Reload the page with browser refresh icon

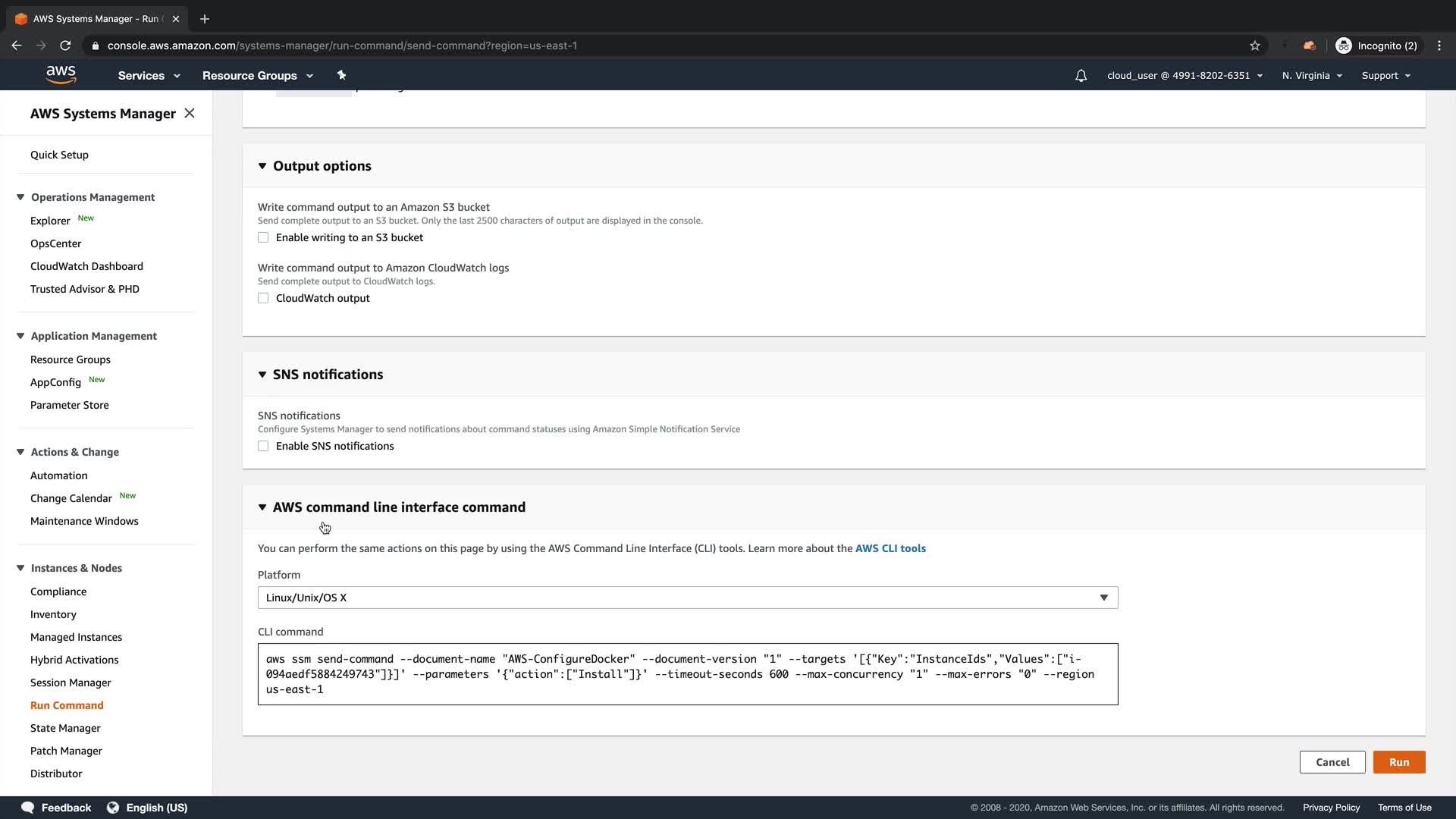pos(65,45)
